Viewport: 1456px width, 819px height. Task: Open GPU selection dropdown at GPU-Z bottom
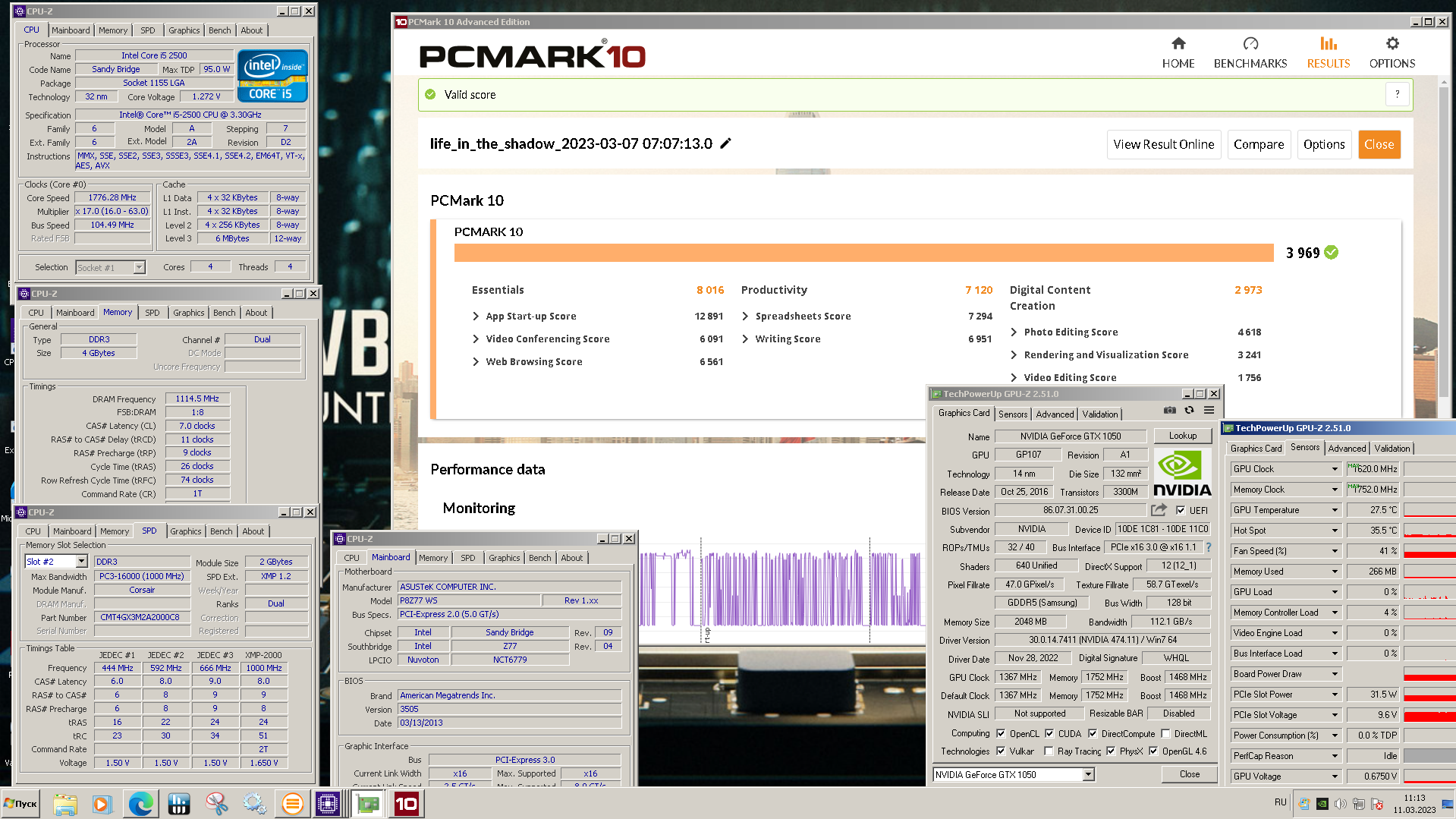pyautogui.click(x=1088, y=774)
